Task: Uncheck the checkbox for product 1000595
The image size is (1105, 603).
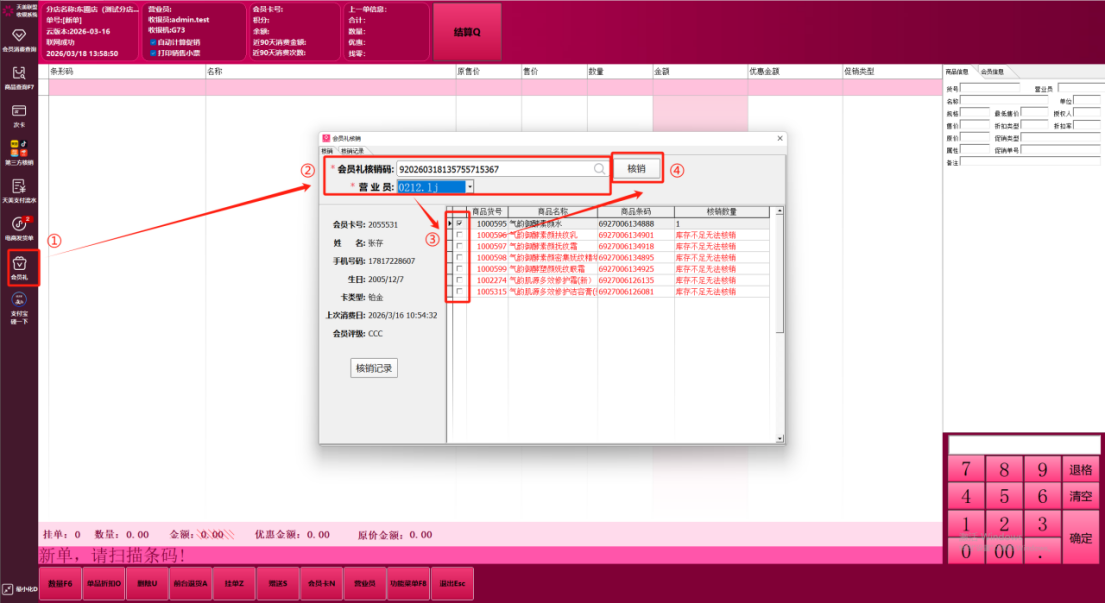Action: click(459, 224)
